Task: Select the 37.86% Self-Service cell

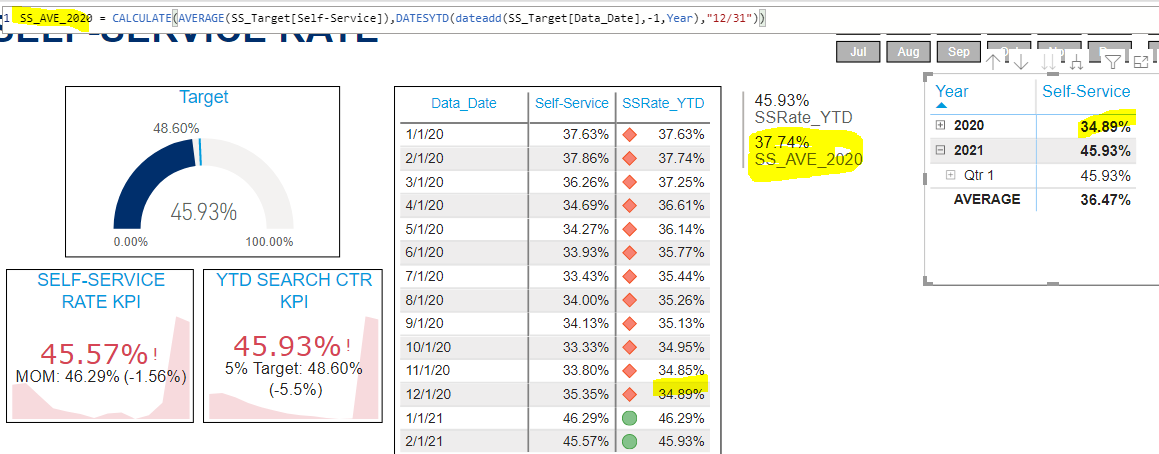Action: [586, 158]
